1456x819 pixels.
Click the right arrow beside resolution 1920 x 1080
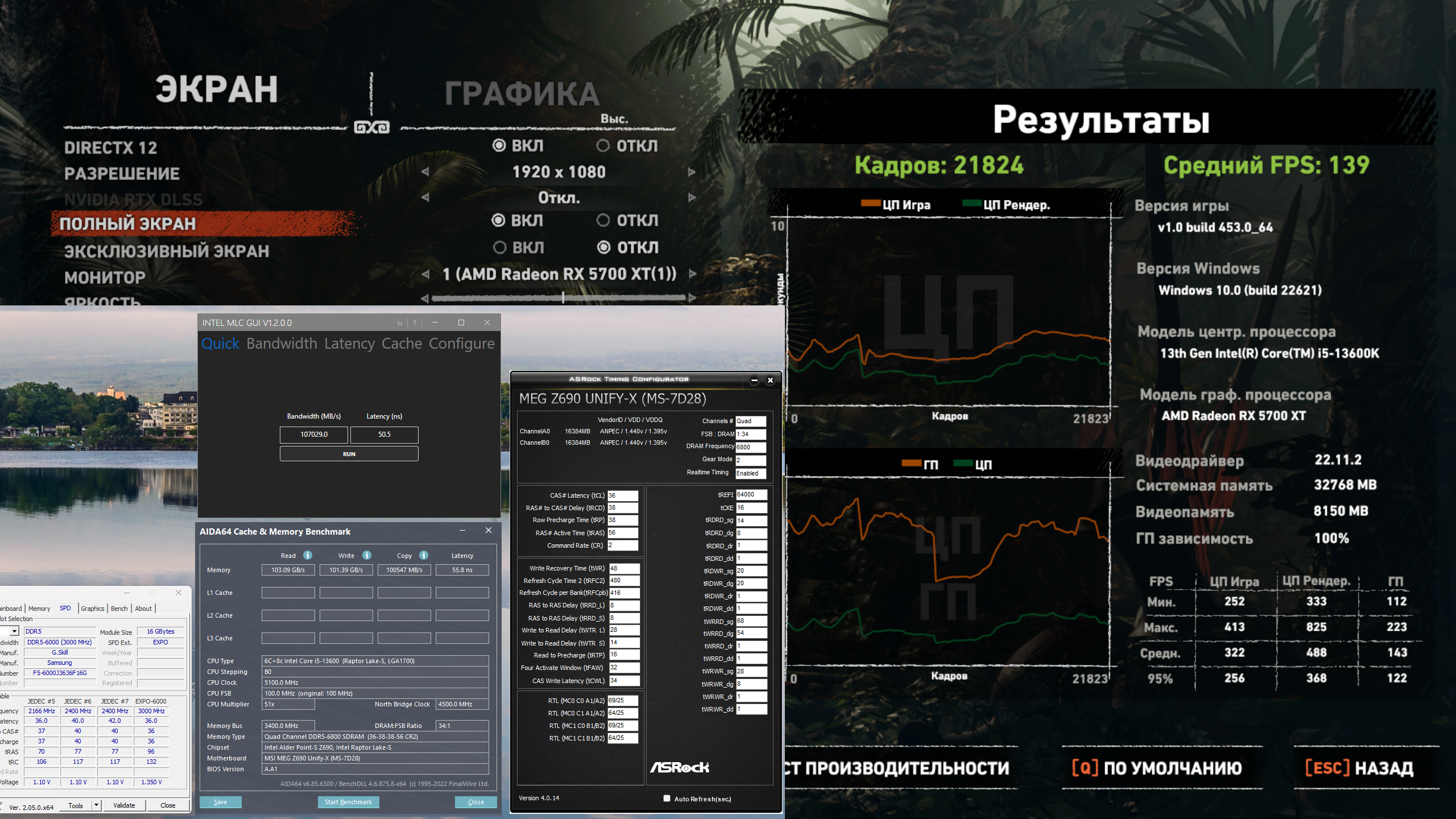pos(692,172)
